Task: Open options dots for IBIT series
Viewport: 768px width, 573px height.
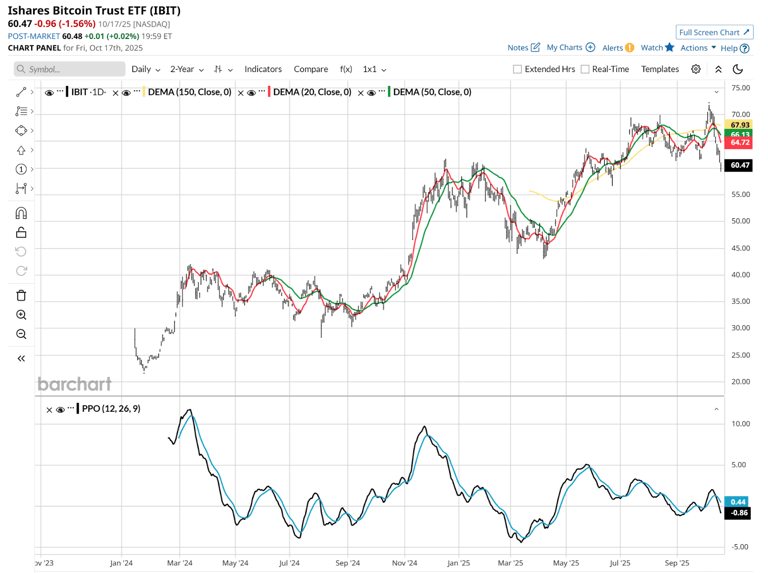Action: coord(60,92)
